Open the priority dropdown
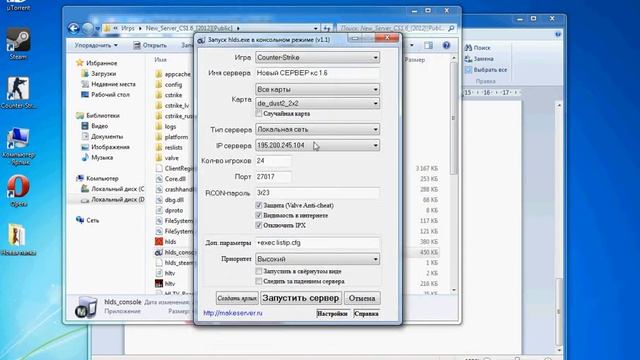The width and height of the screenshot is (640, 360). pos(318,259)
